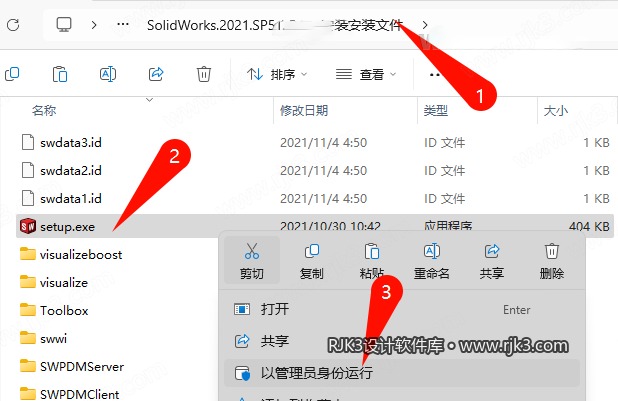Expand chevron after the PC icon

point(94,25)
